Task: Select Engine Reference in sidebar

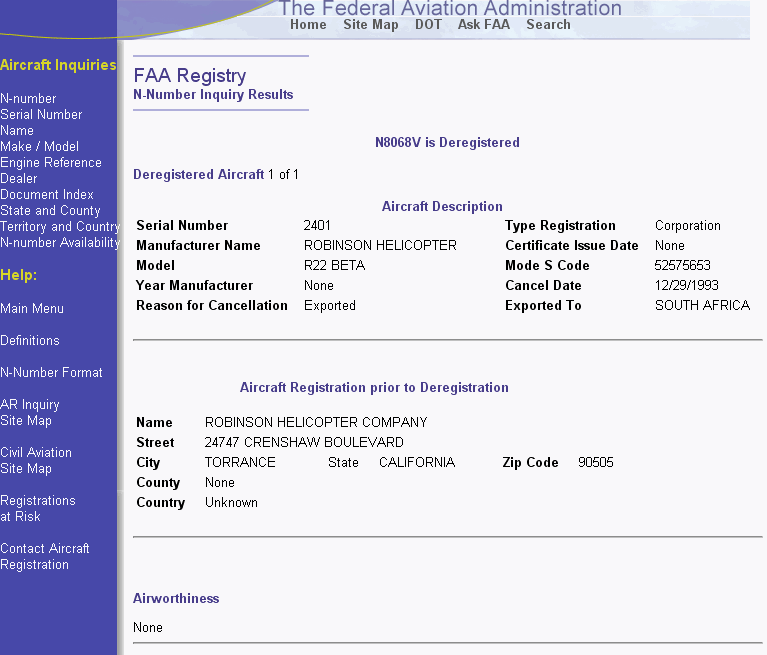Action: [x=51, y=163]
